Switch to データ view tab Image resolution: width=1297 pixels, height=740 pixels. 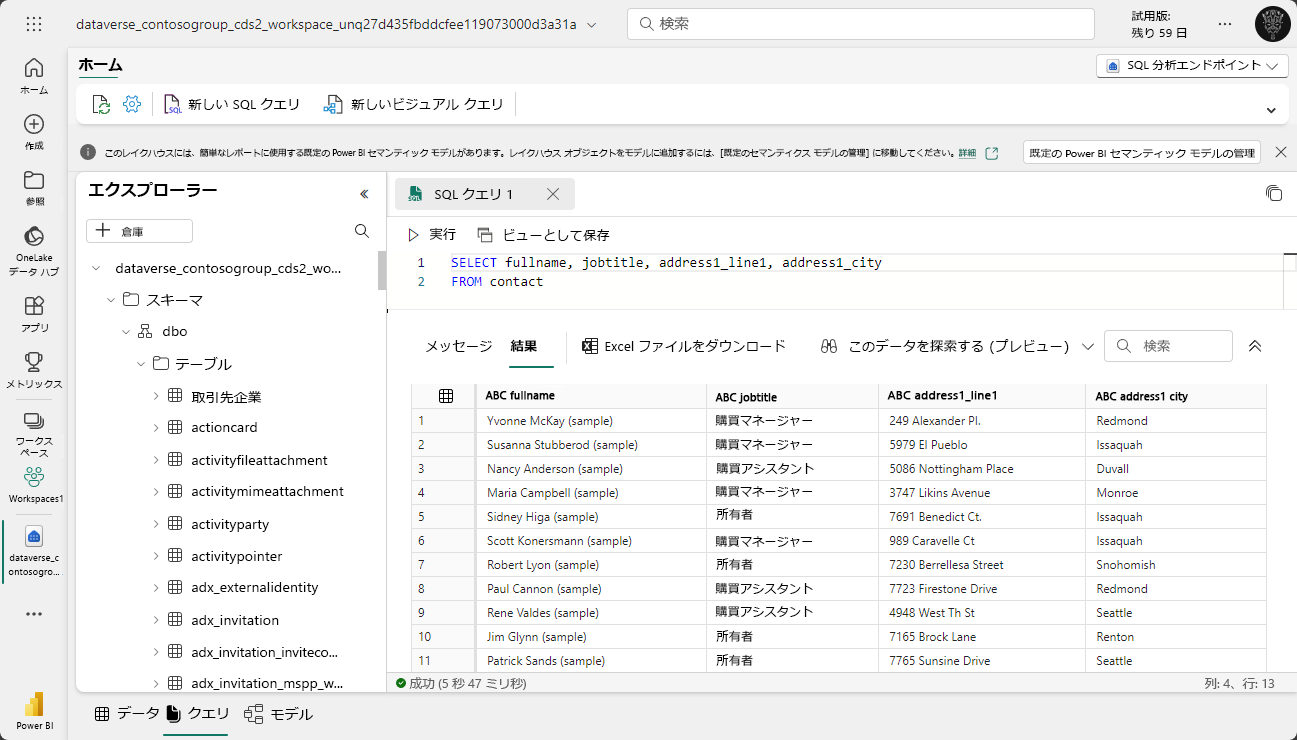tap(126, 714)
